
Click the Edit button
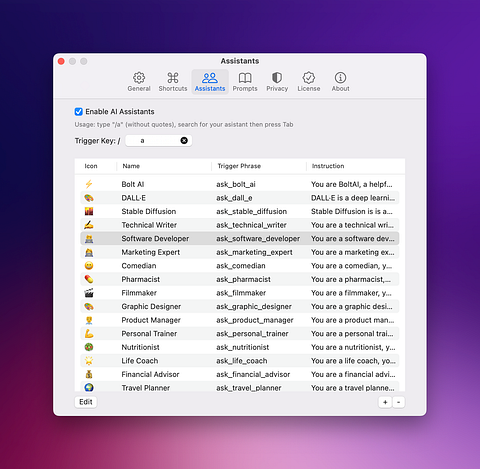(86, 402)
